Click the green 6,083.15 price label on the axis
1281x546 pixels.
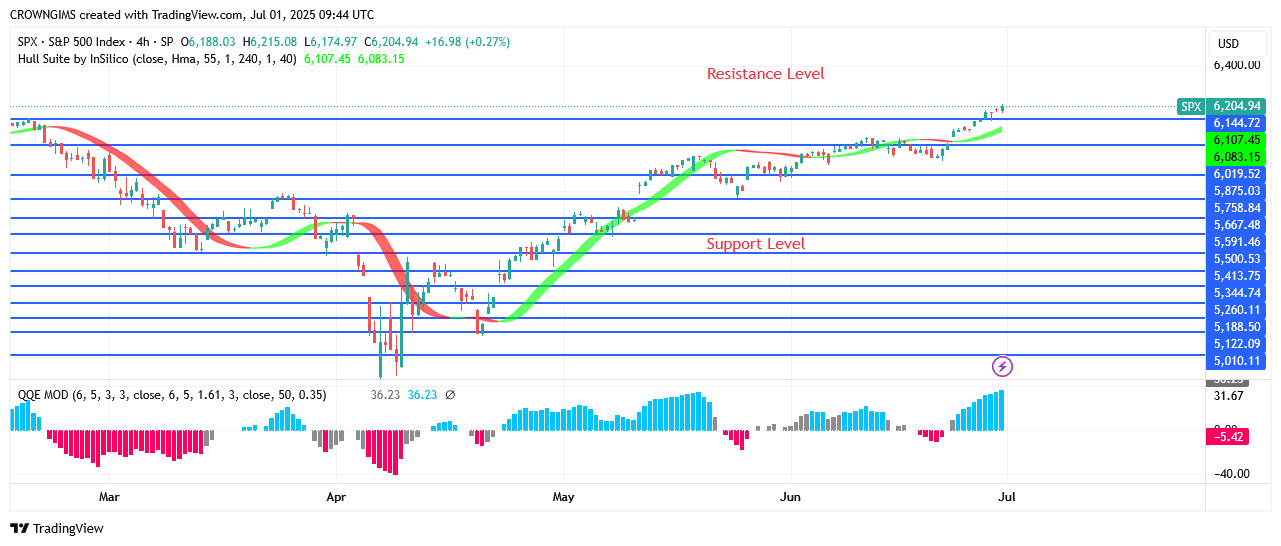pyautogui.click(x=1237, y=157)
